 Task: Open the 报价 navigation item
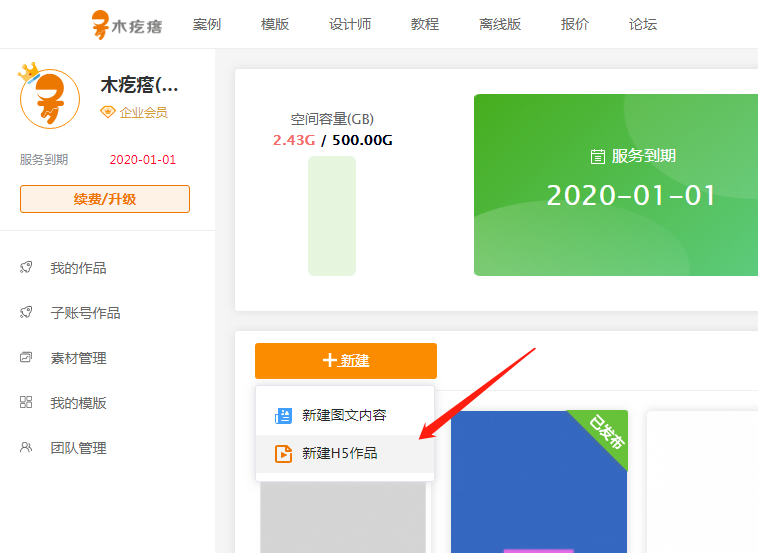point(575,24)
